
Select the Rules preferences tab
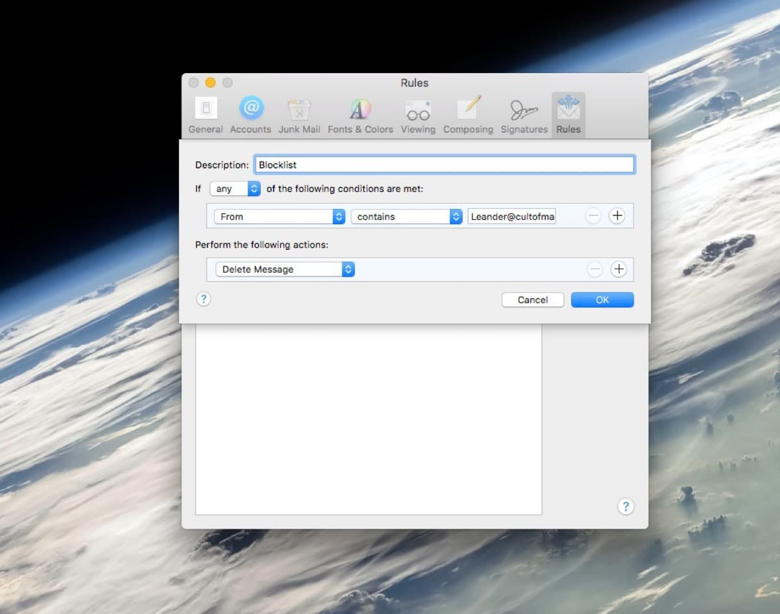pos(568,115)
